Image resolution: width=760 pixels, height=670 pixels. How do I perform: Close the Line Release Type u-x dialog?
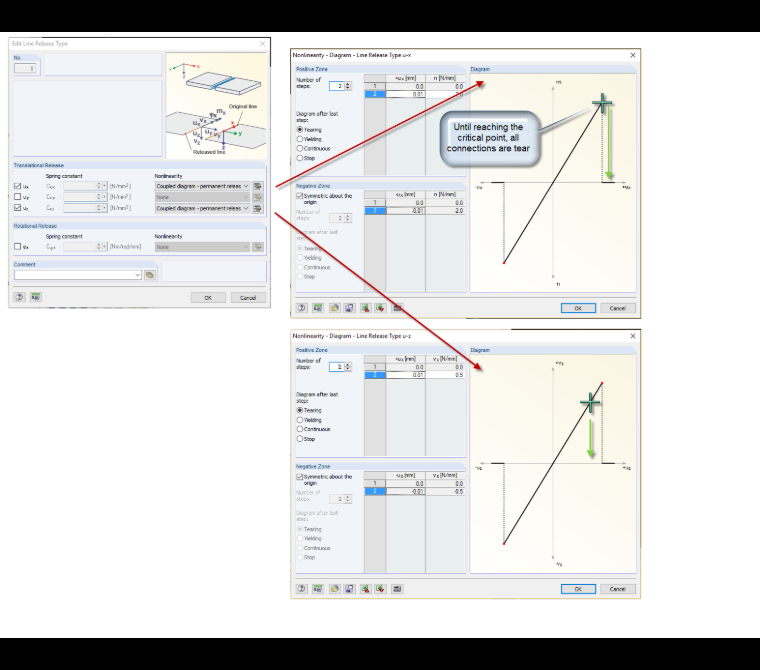pos(633,55)
